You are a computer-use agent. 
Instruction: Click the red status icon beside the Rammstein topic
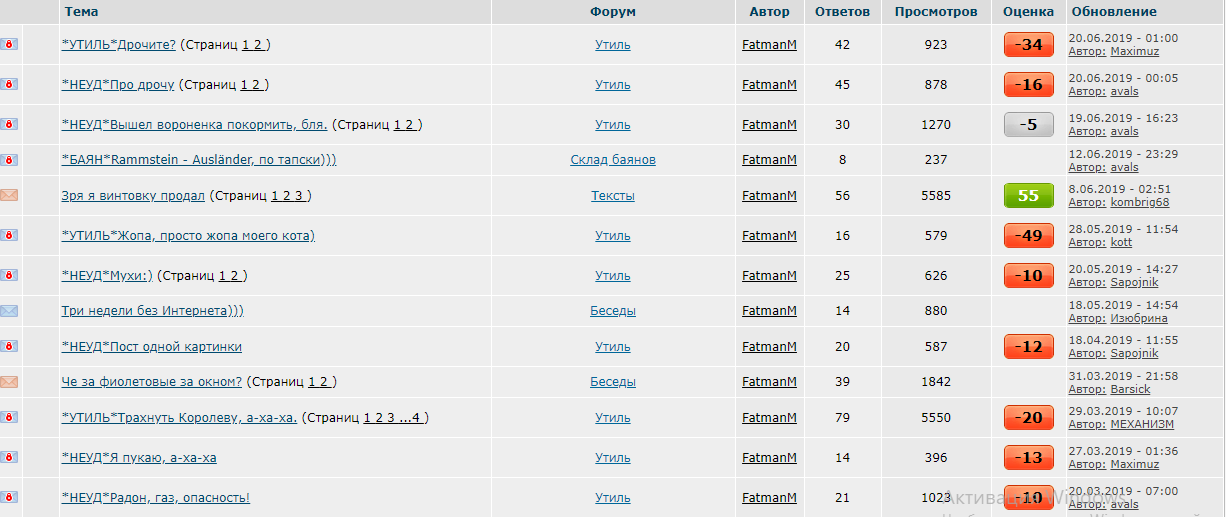[x=9, y=160]
